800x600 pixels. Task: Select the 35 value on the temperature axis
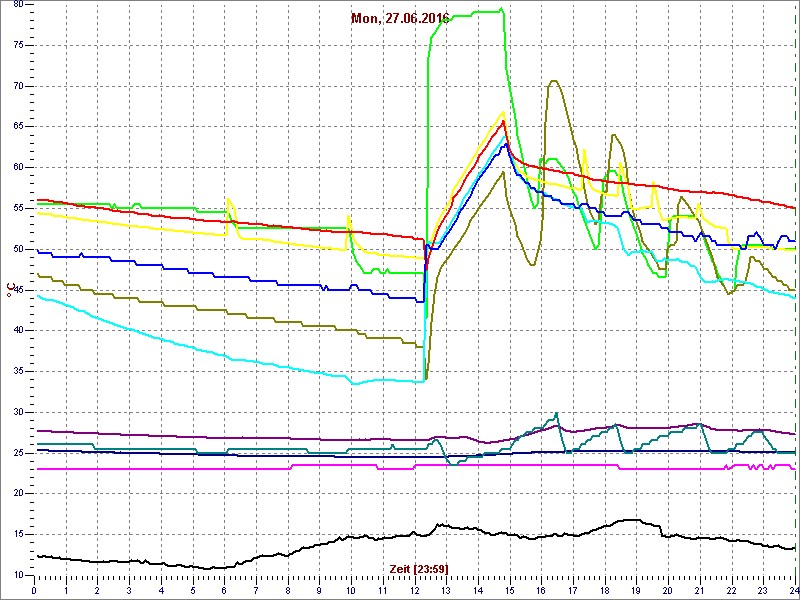(17, 371)
